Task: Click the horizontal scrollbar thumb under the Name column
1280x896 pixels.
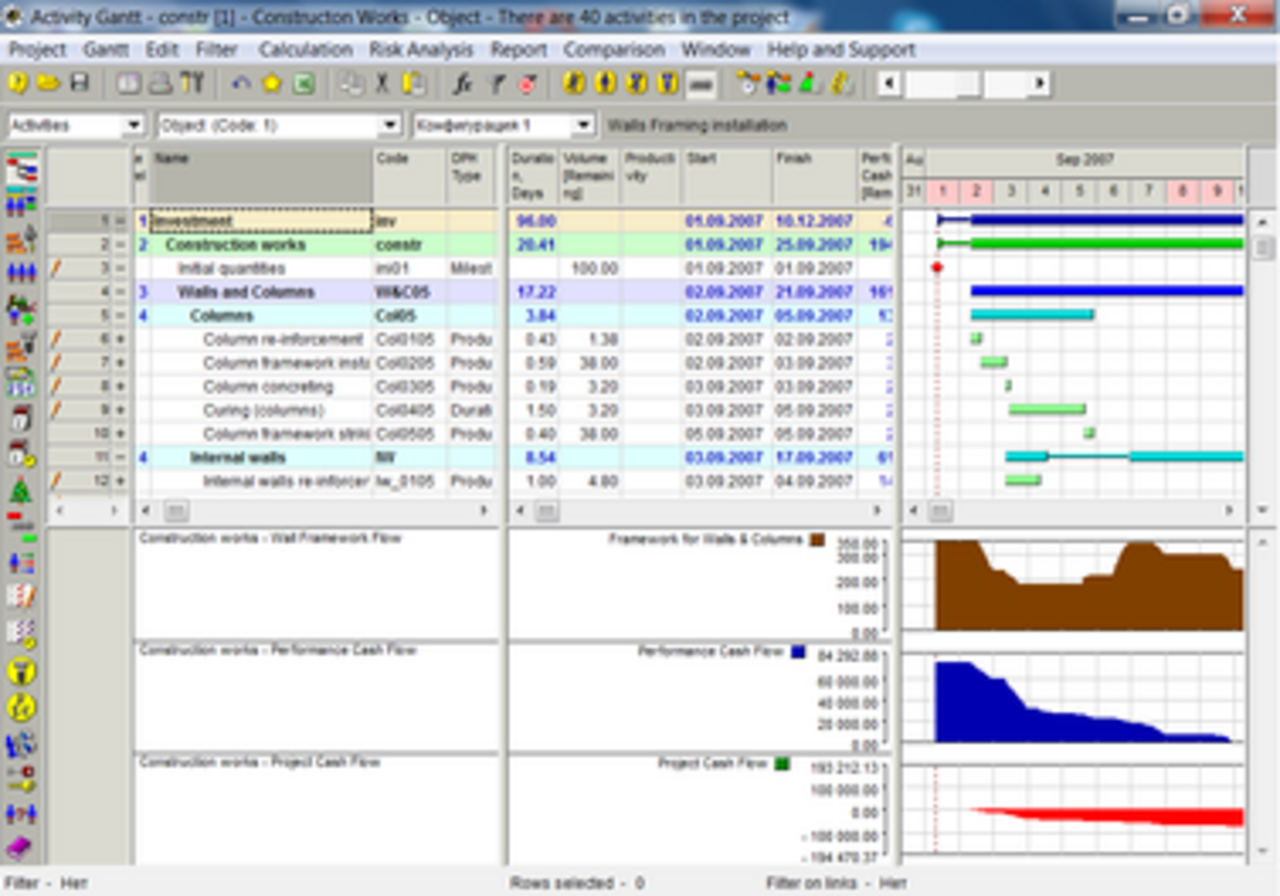Action: (176, 512)
